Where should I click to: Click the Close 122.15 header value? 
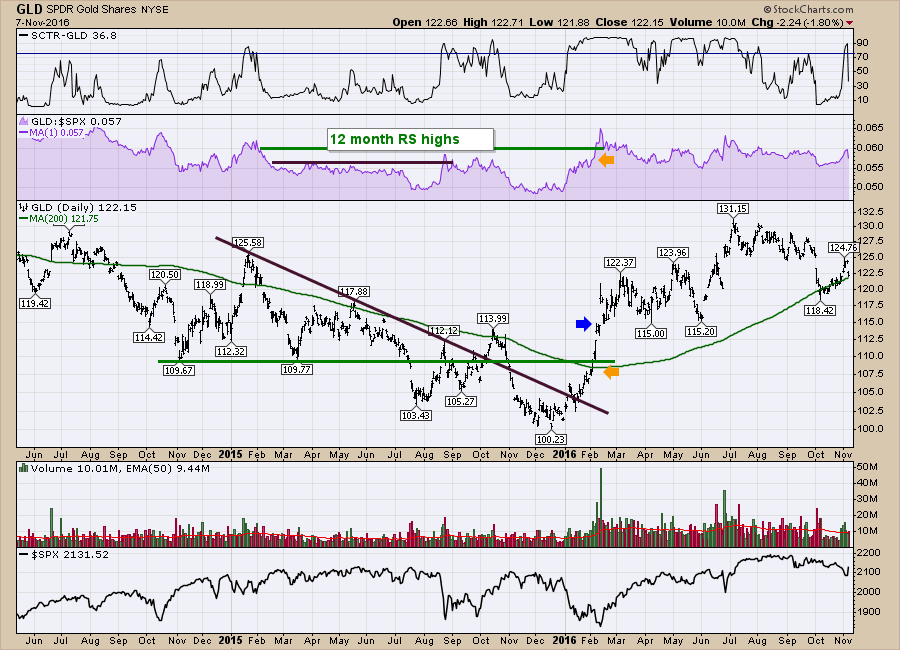pos(629,22)
